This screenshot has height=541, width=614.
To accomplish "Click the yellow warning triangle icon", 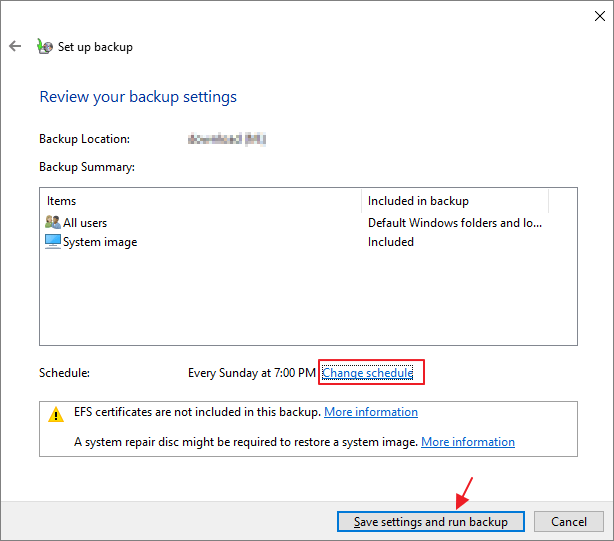I will [x=57, y=414].
